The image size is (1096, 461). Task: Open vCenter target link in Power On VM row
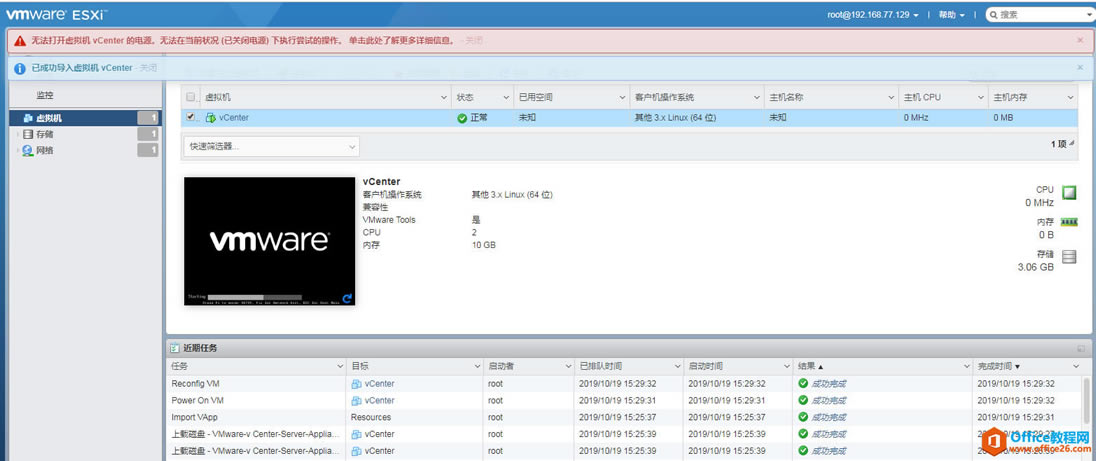coord(379,400)
